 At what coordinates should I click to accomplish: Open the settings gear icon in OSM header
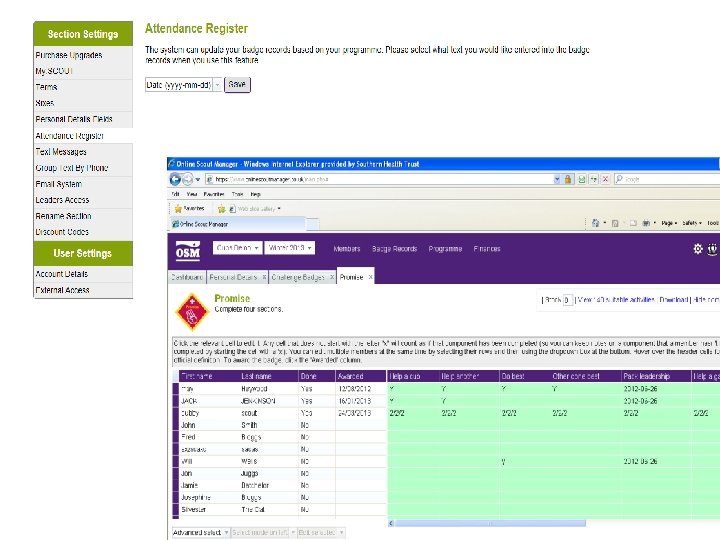pos(698,249)
